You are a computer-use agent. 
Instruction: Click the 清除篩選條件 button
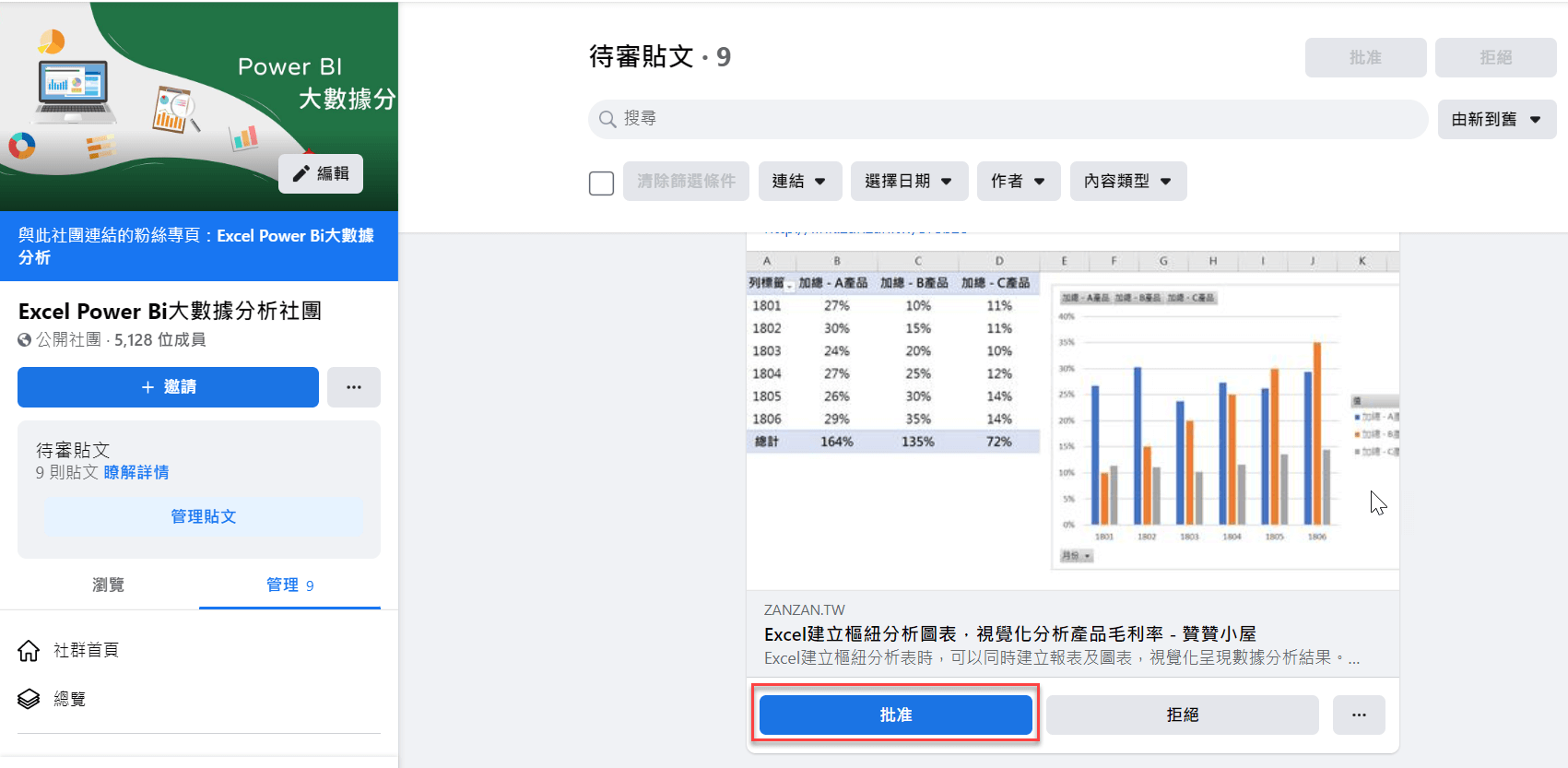687,181
